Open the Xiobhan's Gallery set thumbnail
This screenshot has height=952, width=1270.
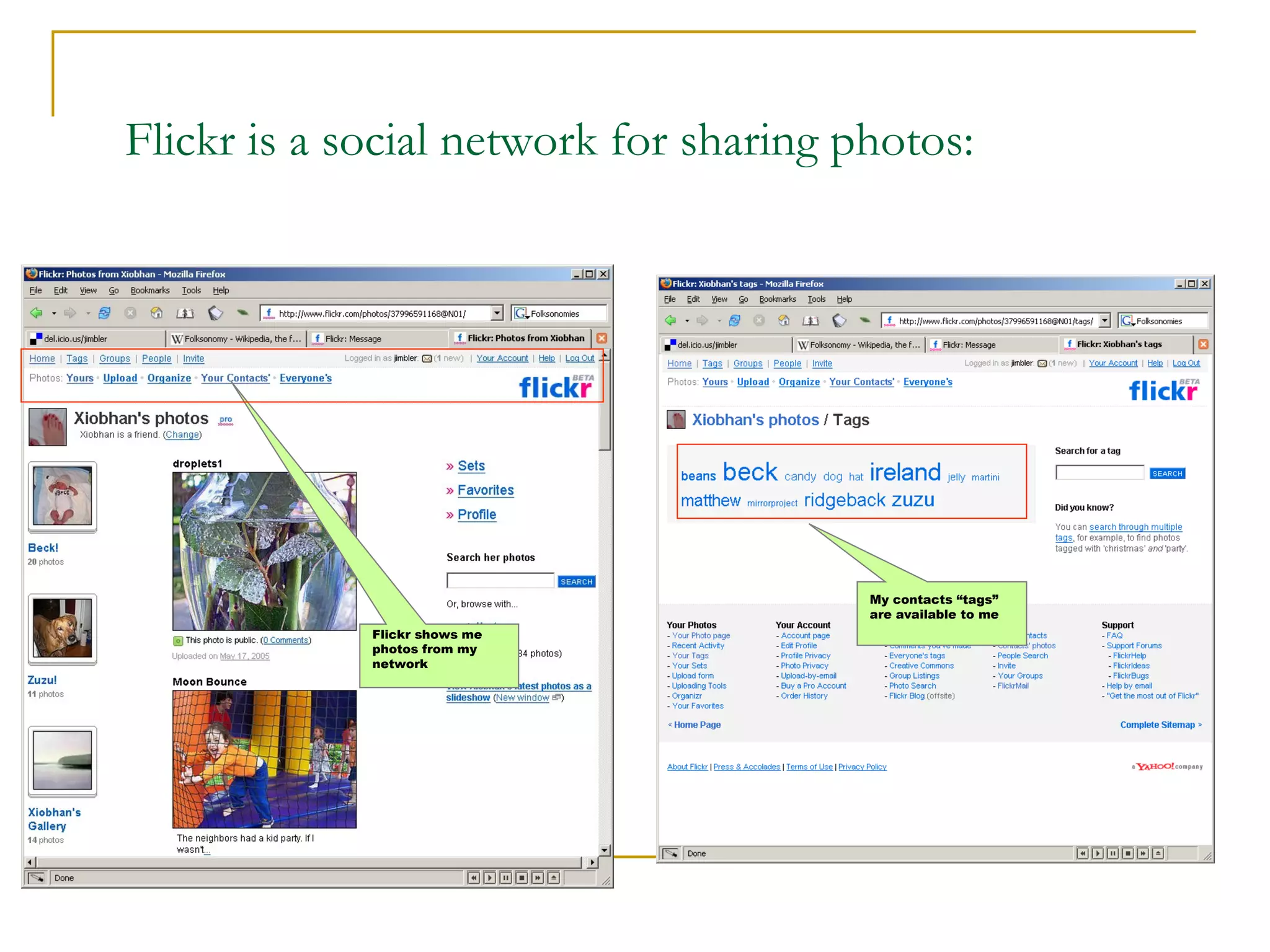[62, 761]
